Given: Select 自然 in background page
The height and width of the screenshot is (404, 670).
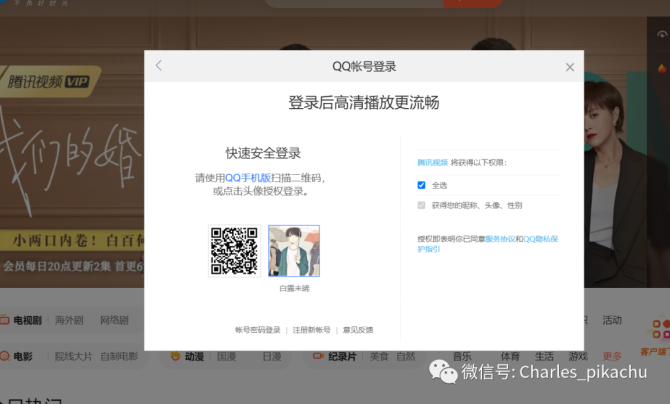Looking at the screenshot, I should pyautogui.click(x=406, y=357).
